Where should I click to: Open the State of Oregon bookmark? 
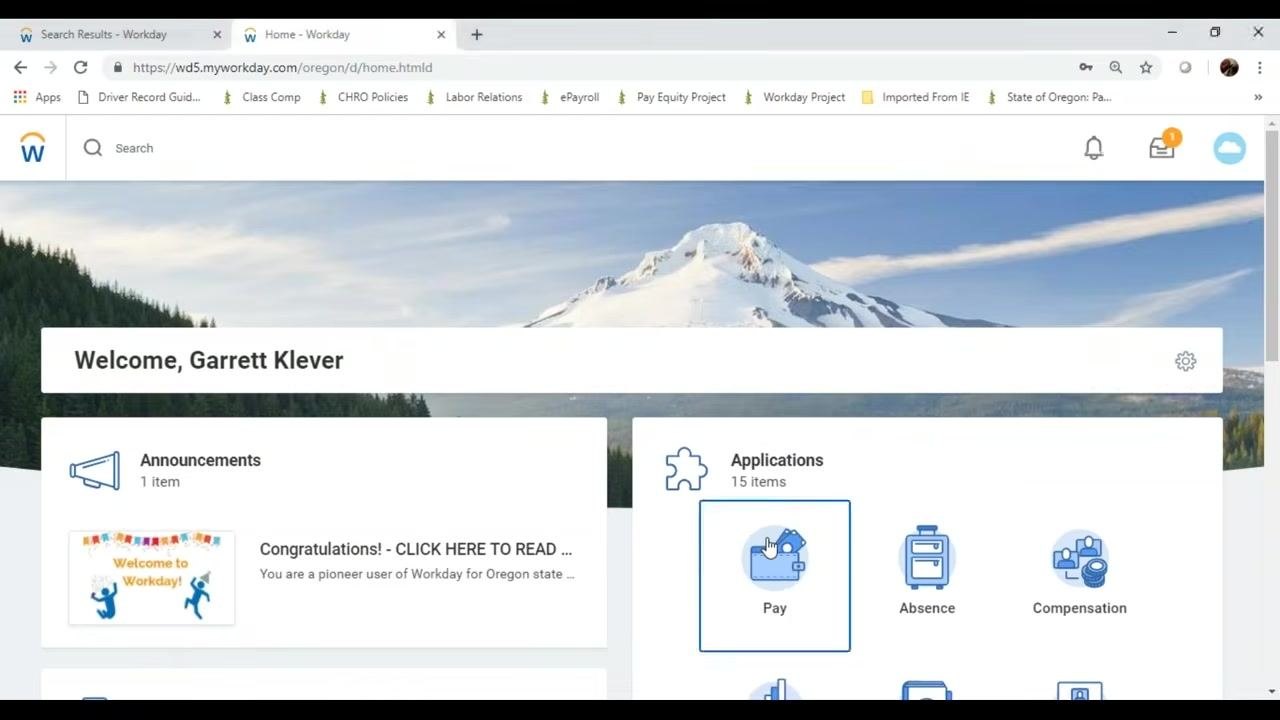coord(1049,97)
